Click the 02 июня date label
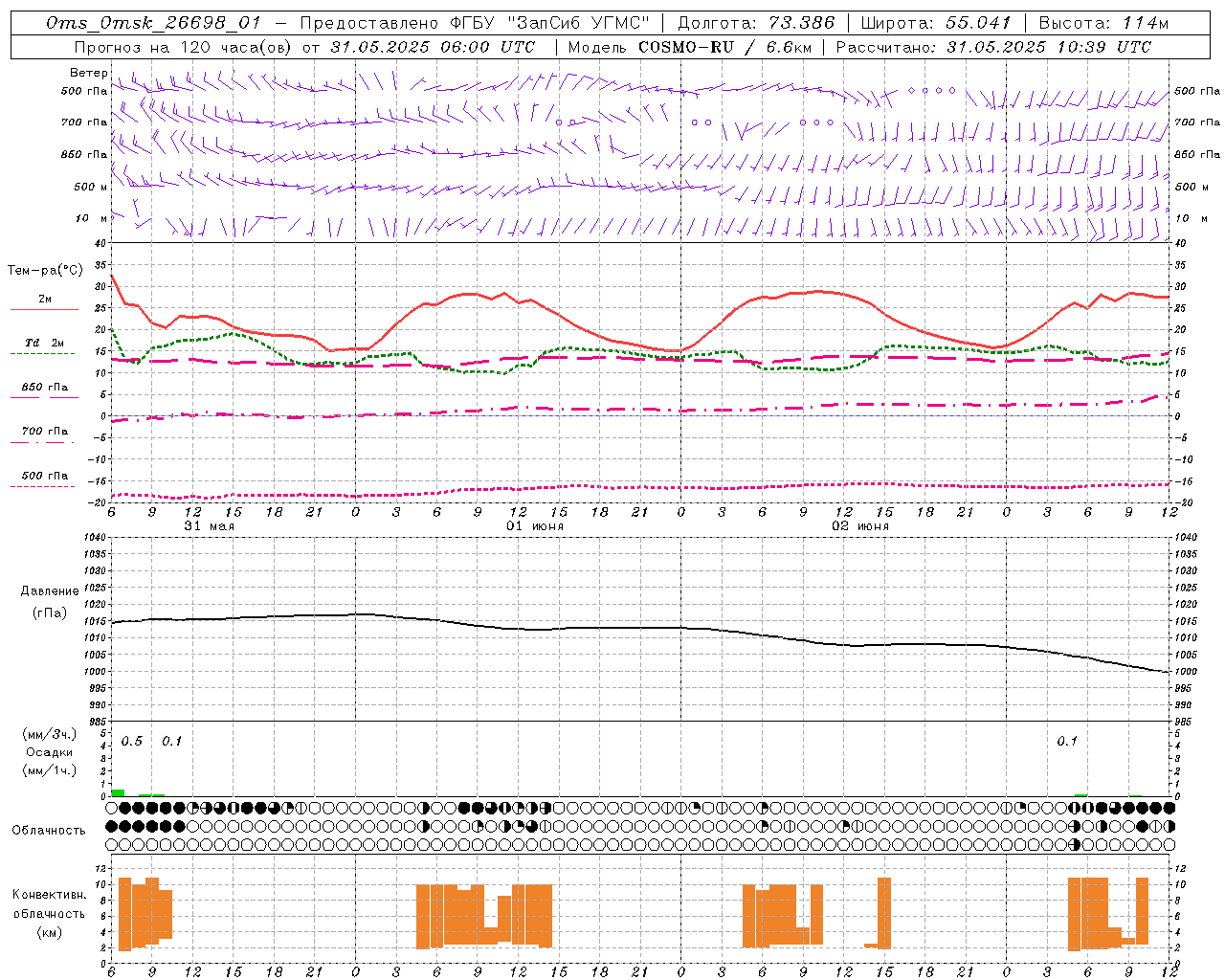This screenshot has width=1225, height=980. (860, 526)
